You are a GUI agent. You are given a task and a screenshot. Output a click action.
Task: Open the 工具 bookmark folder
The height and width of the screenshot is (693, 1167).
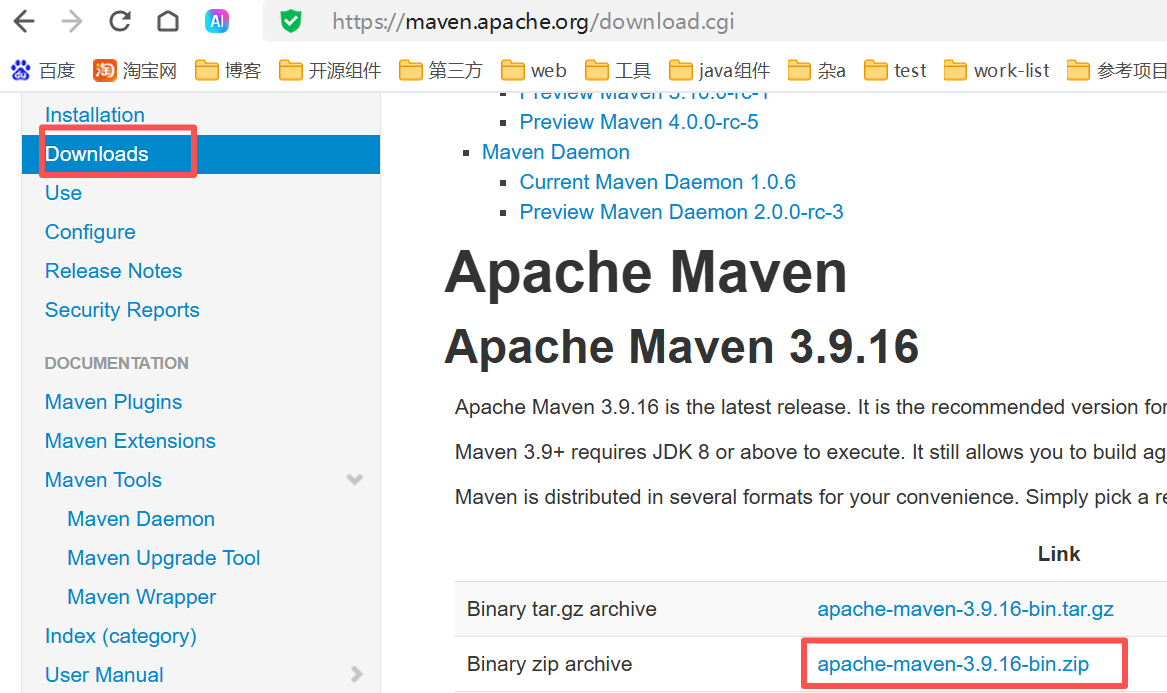point(618,71)
